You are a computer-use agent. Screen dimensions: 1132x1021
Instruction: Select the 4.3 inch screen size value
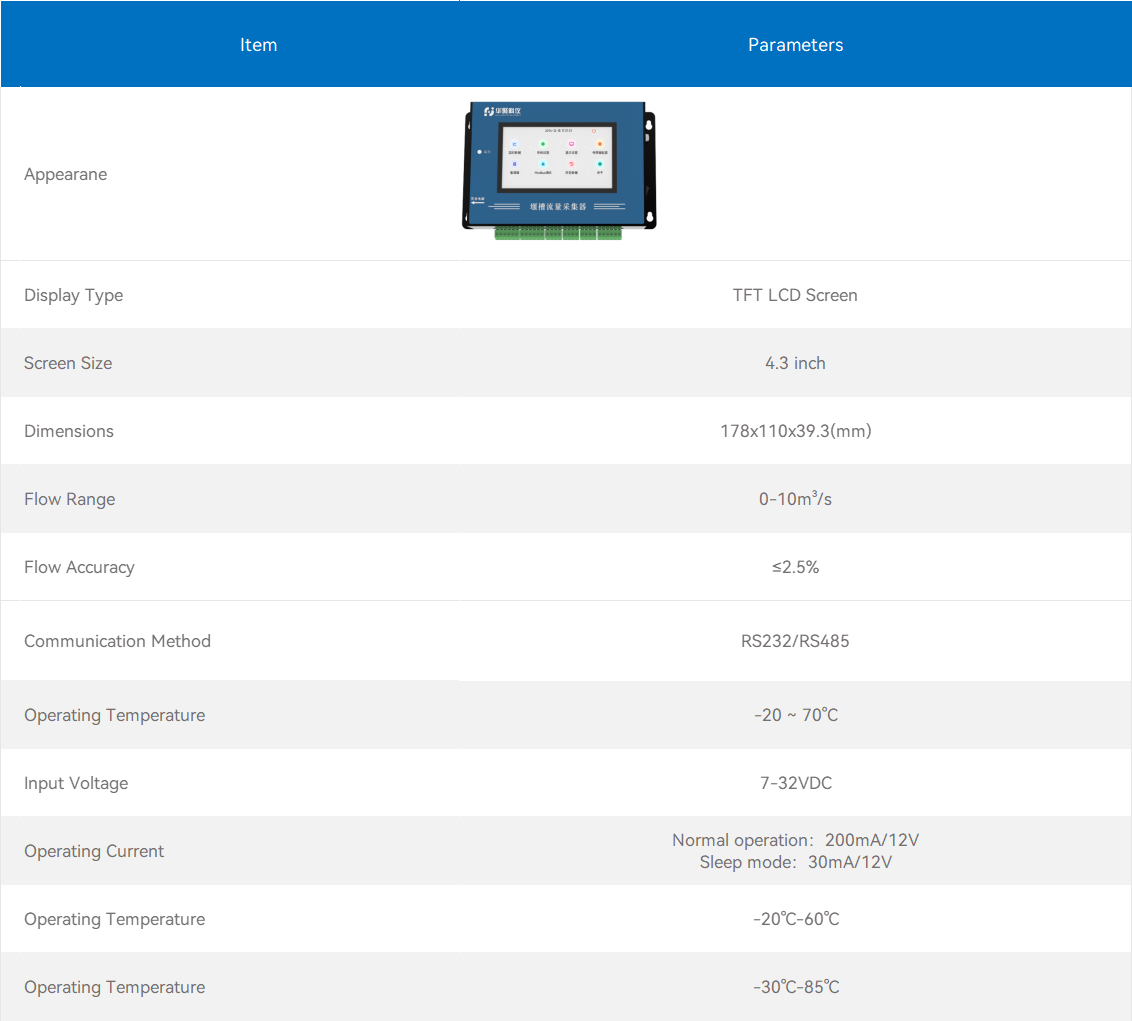tap(795, 363)
